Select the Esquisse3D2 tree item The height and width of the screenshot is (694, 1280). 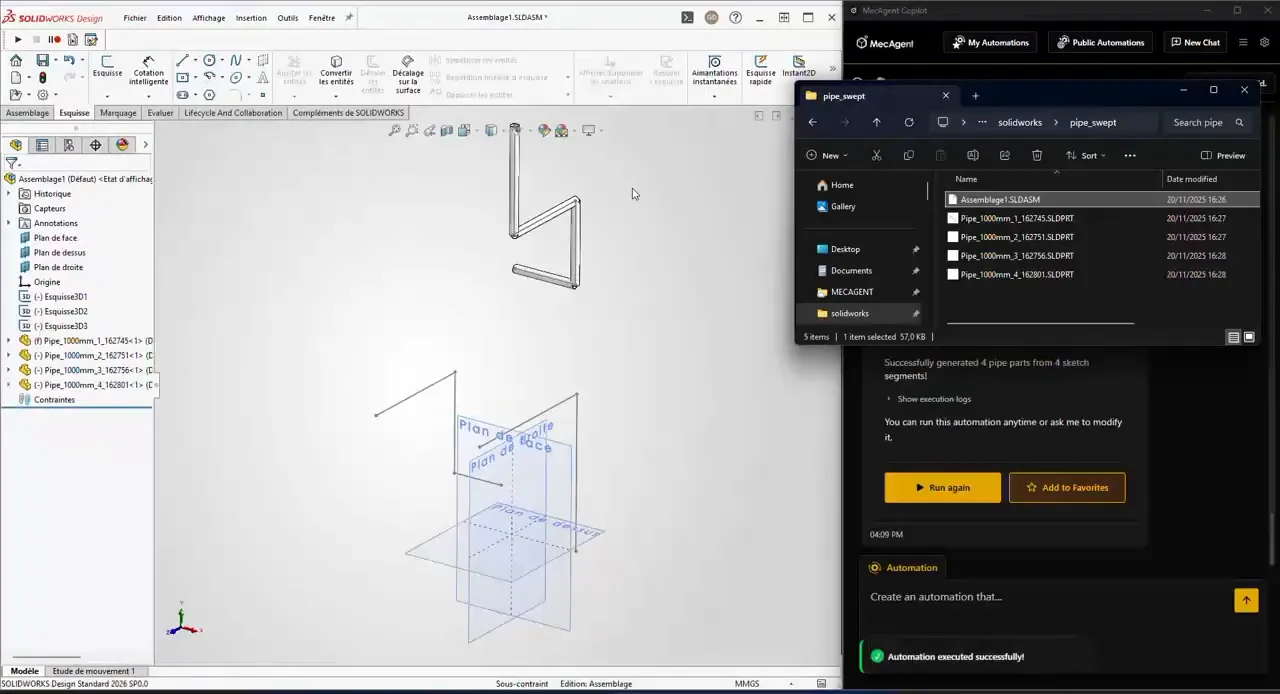tap(60, 311)
